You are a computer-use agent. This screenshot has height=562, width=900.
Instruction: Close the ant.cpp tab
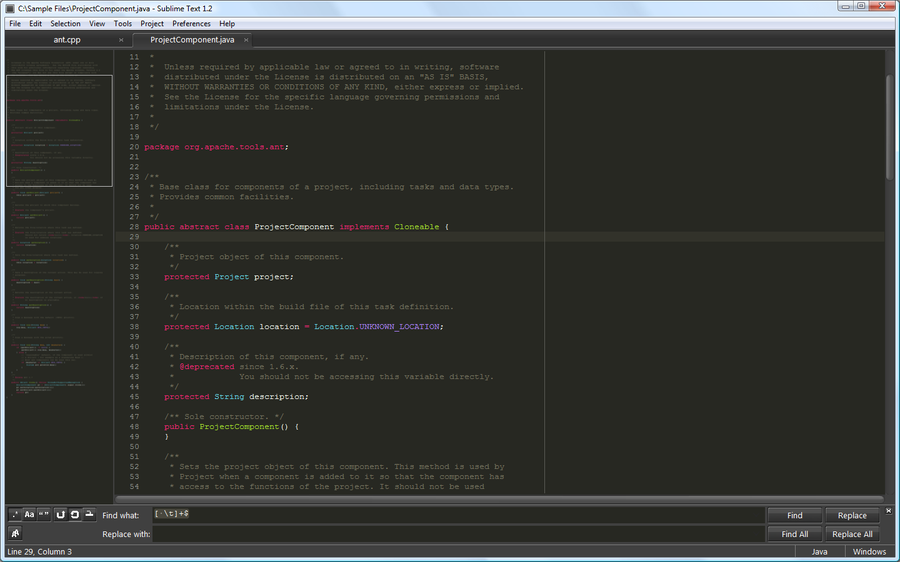(x=121, y=40)
